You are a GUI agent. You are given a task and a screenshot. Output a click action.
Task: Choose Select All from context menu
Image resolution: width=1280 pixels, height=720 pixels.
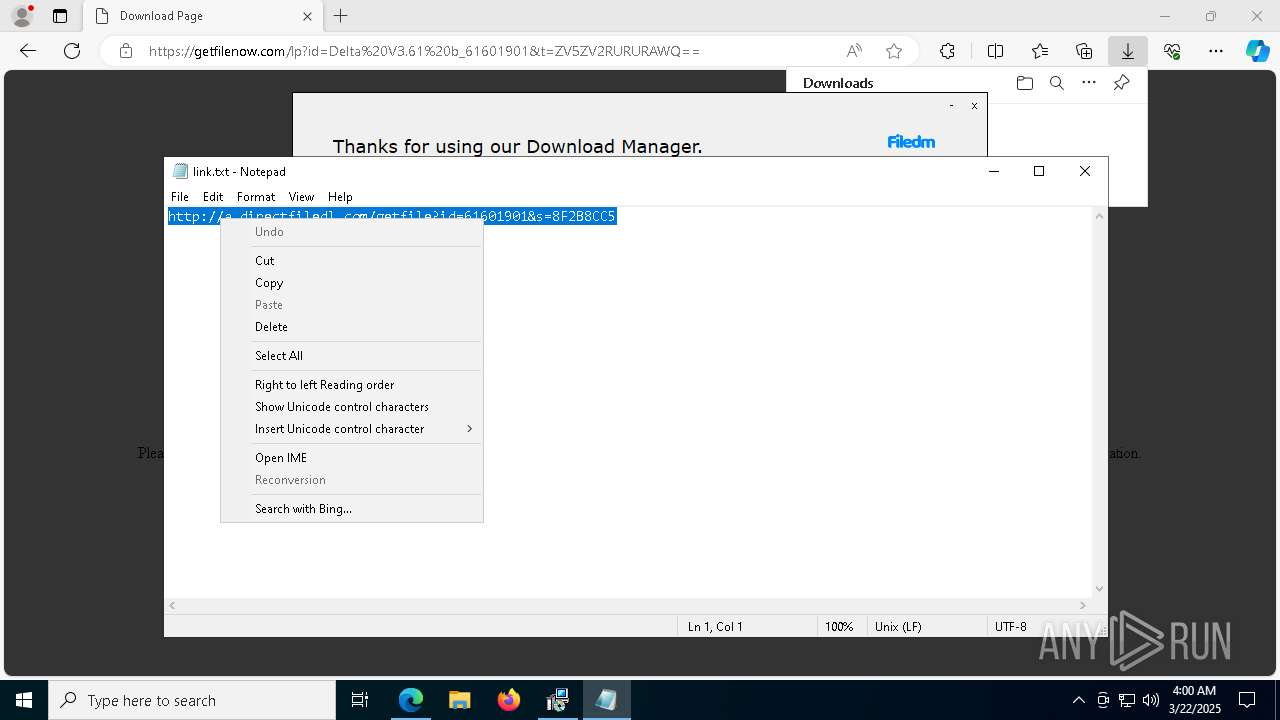click(x=351, y=356)
